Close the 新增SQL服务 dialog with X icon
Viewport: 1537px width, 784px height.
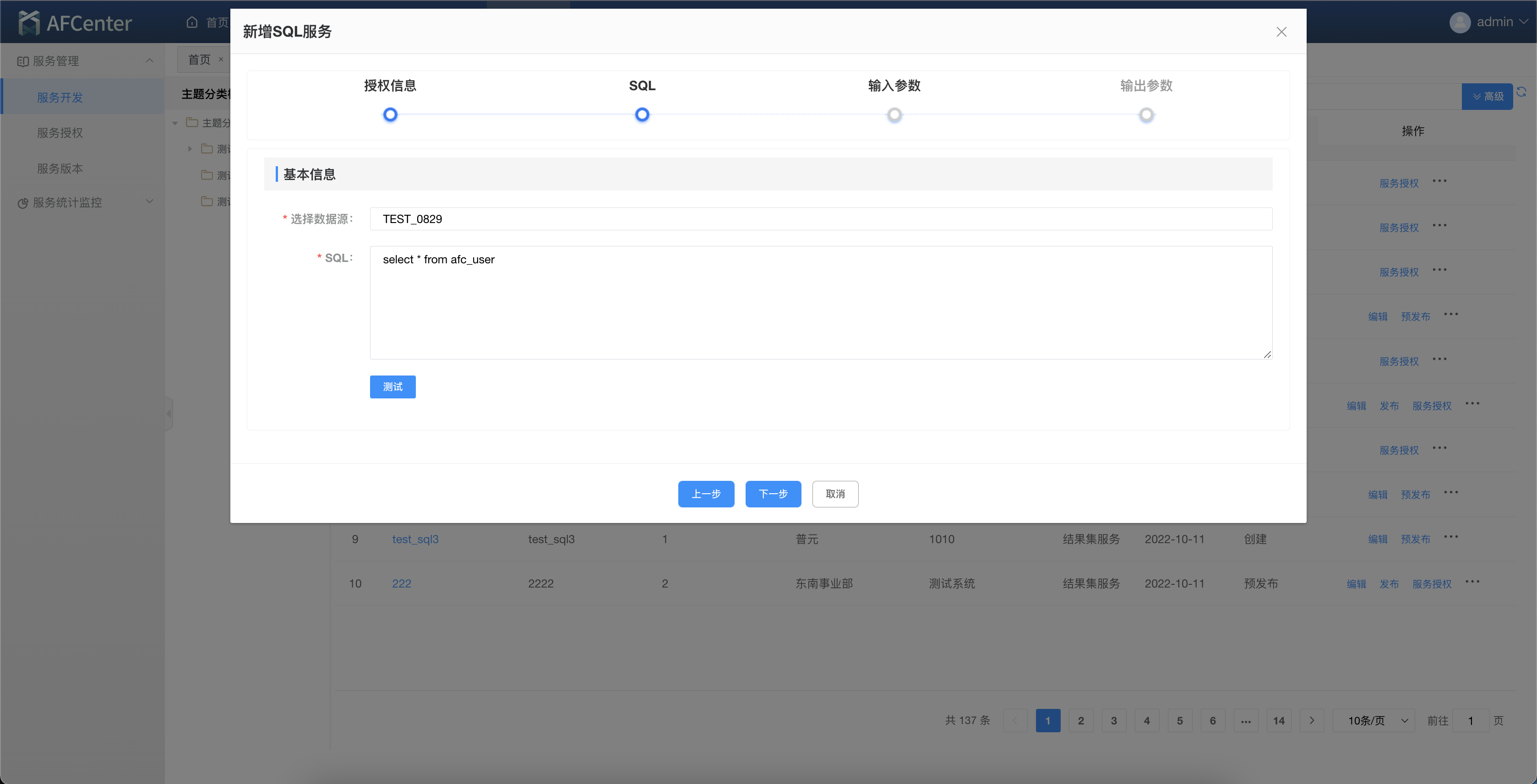[x=1281, y=32]
